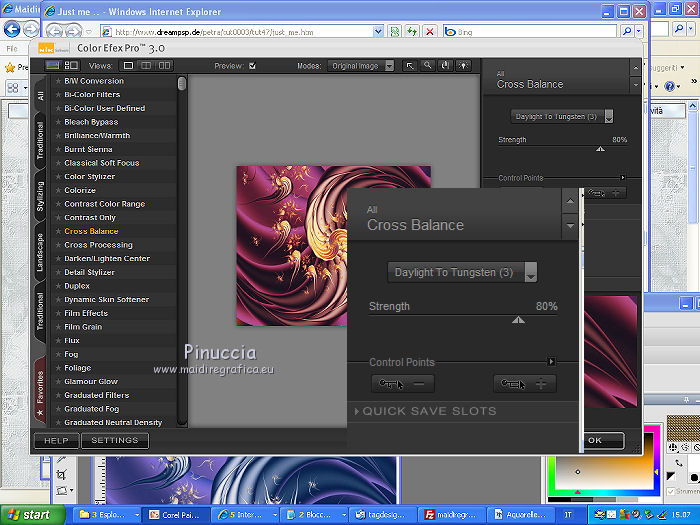
Task: Click the browser refresh icon
Action: (411, 31)
